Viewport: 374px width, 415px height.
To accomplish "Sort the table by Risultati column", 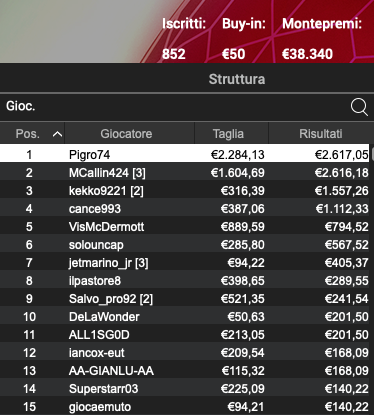I will click(x=321, y=134).
